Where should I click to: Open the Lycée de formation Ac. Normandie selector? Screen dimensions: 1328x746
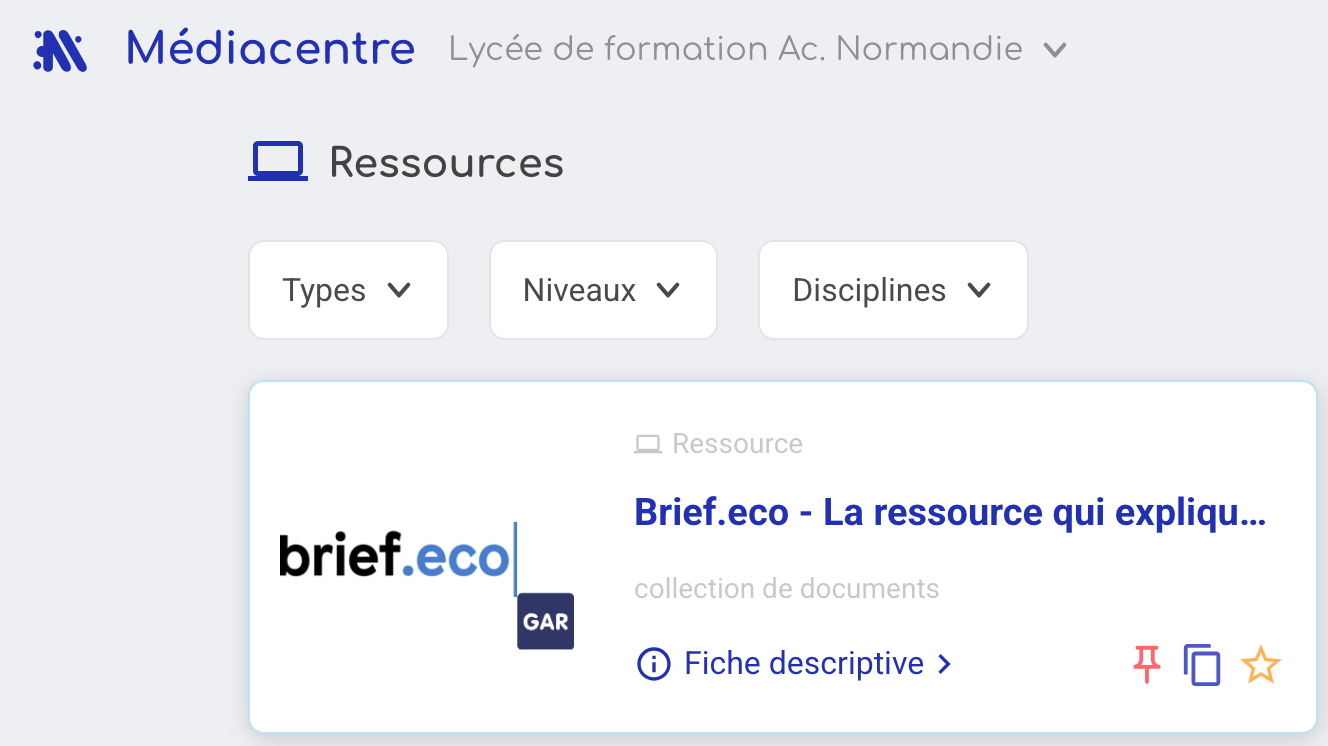coord(735,49)
